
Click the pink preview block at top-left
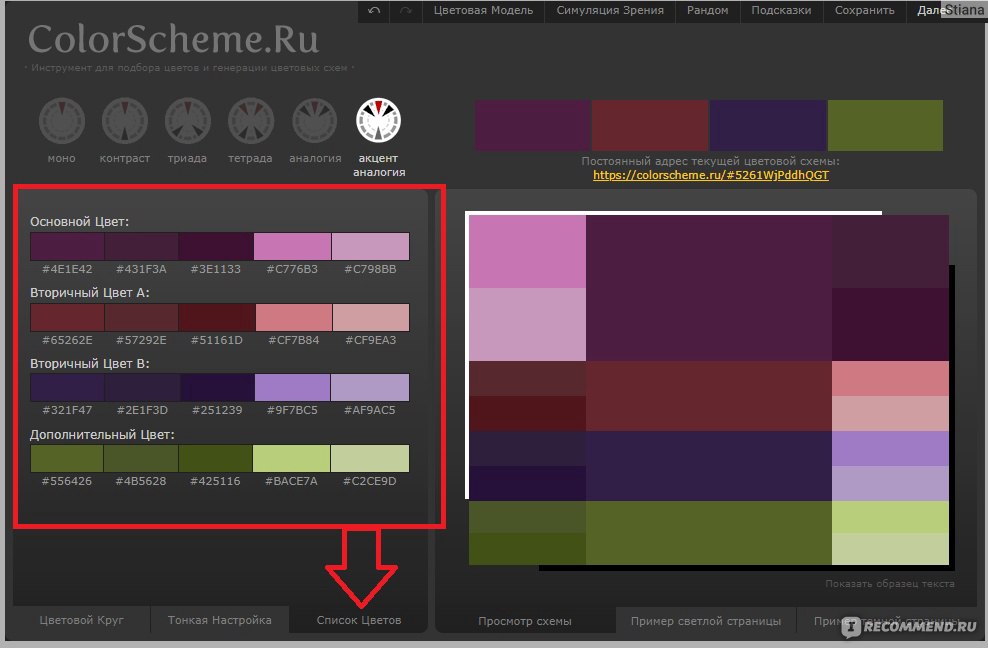[527, 252]
